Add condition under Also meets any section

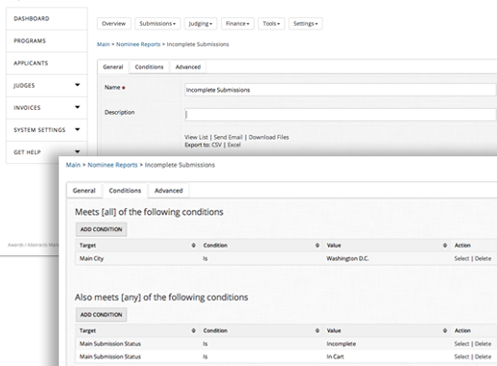101,315
